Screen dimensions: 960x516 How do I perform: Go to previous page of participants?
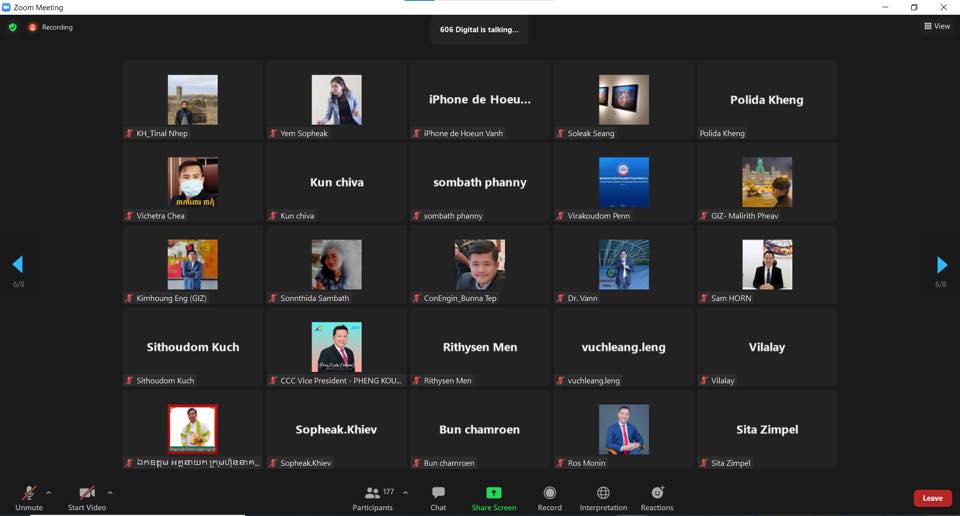point(17,264)
